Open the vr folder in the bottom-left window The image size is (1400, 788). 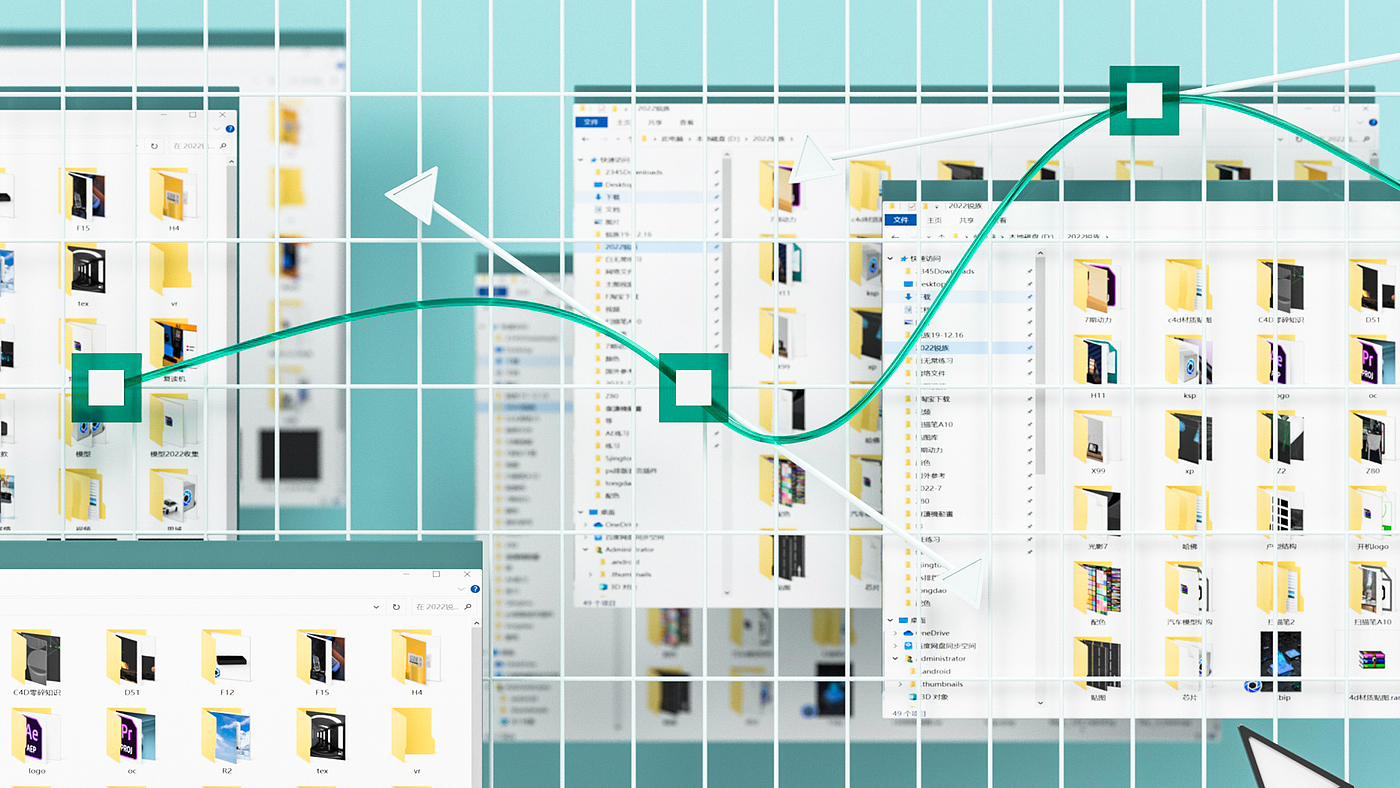[x=416, y=742]
